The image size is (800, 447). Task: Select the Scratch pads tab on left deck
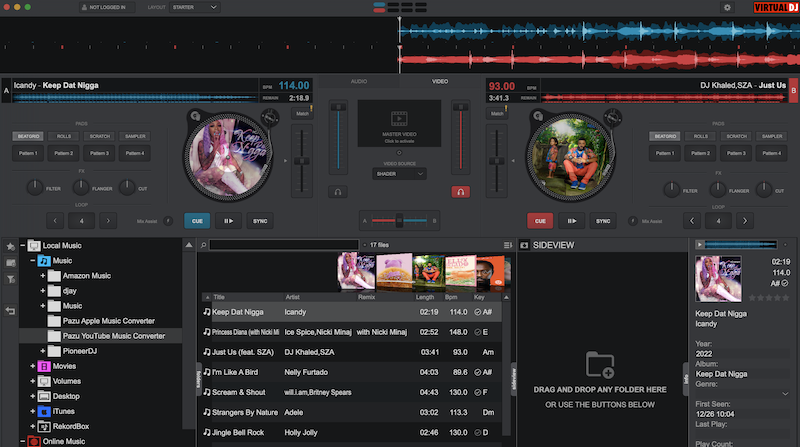tap(97, 136)
